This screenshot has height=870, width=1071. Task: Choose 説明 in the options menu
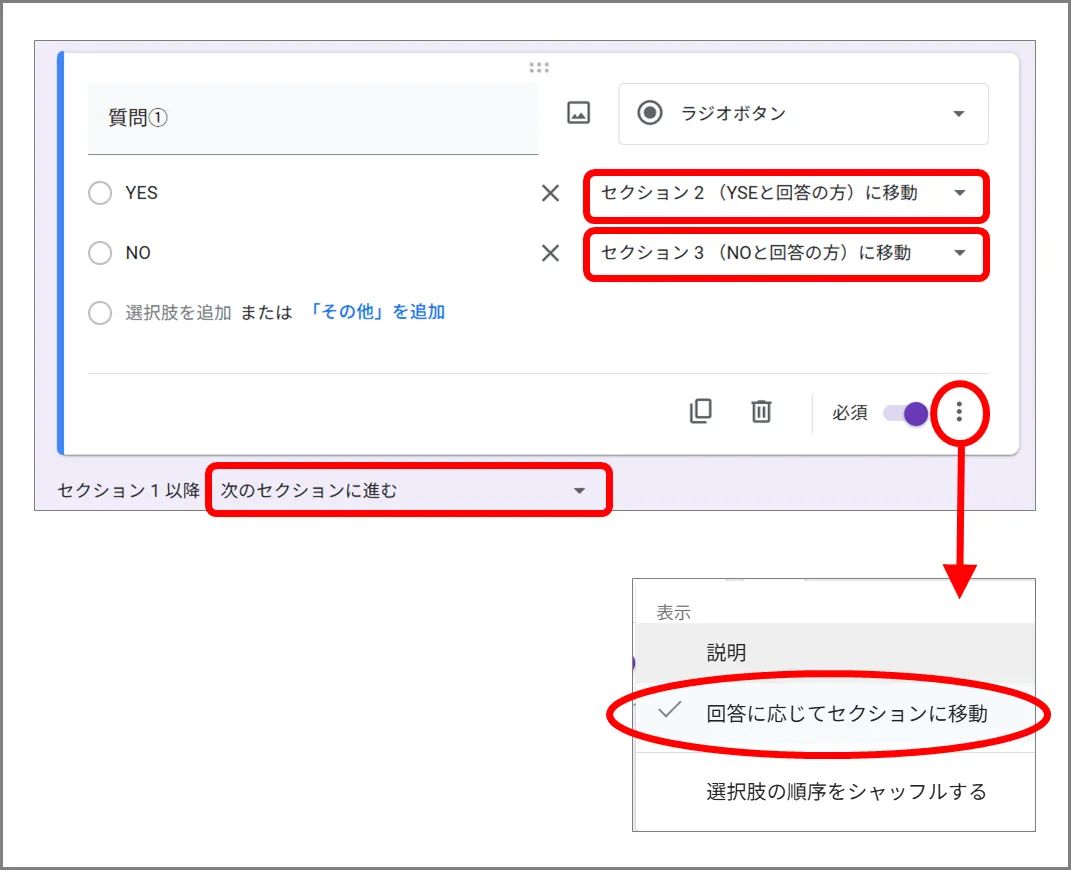pyautogui.click(x=727, y=653)
